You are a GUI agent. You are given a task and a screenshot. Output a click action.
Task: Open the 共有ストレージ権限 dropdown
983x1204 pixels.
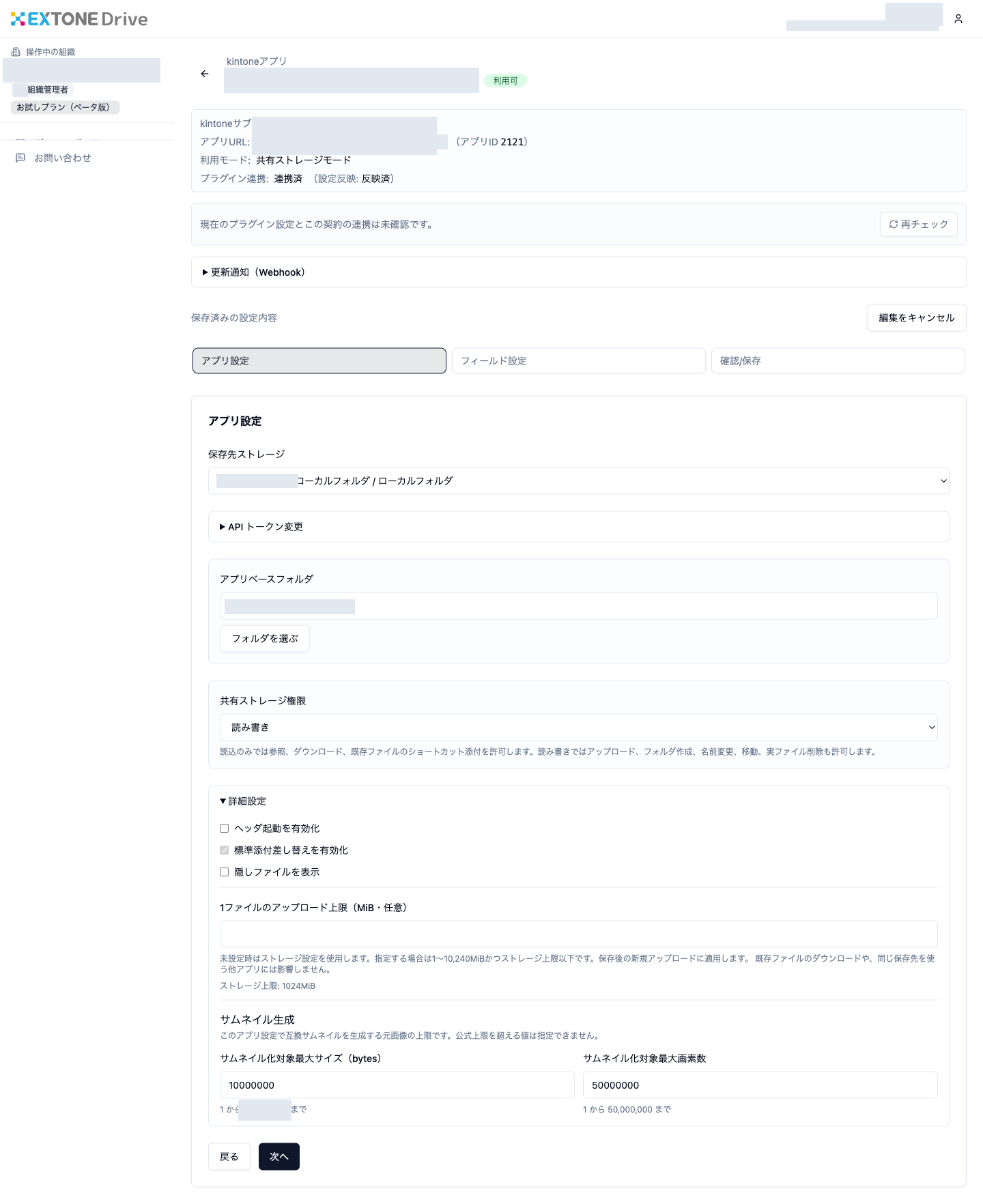click(579, 728)
